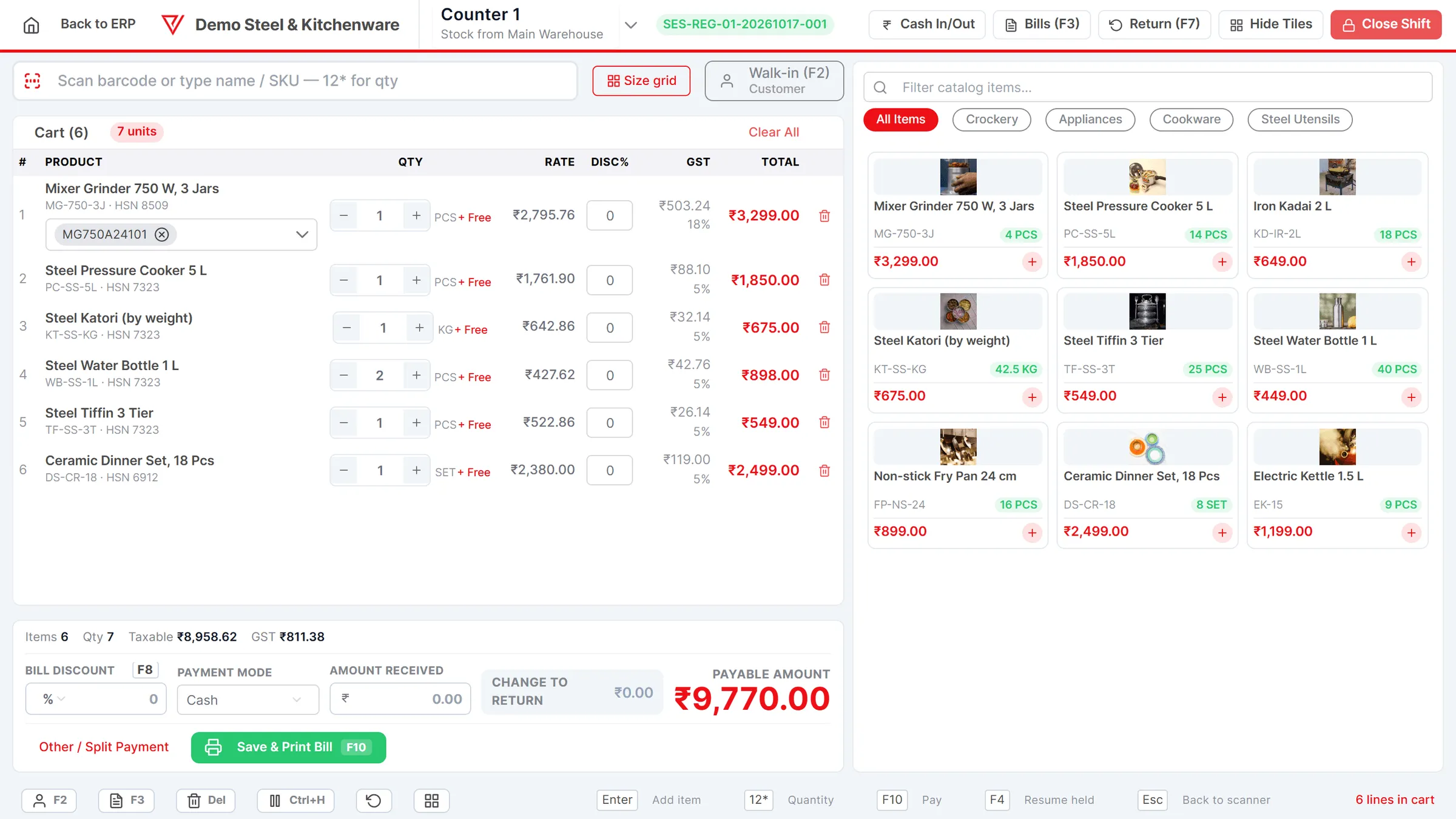
Task: Increase Ceramic Dinner Set quantity
Action: coord(416,470)
